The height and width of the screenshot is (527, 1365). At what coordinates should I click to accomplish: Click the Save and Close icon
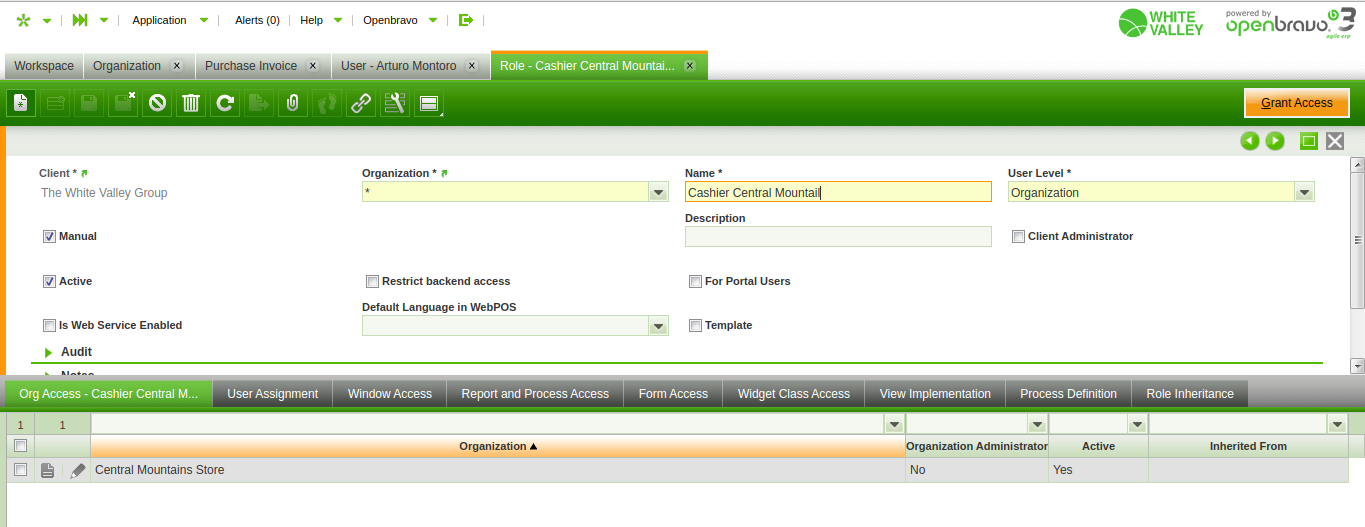coord(123,102)
